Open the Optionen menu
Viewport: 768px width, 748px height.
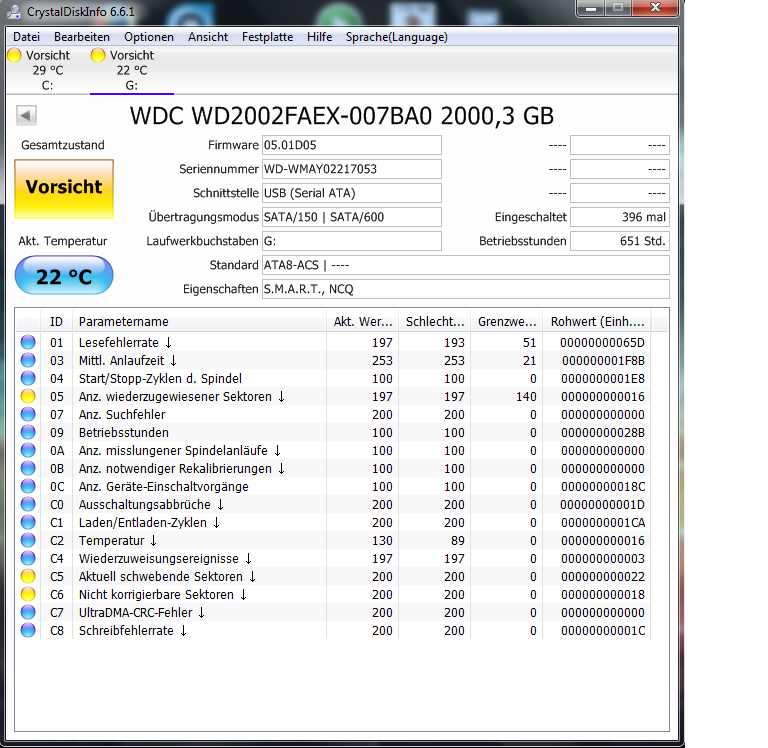tap(149, 37)
